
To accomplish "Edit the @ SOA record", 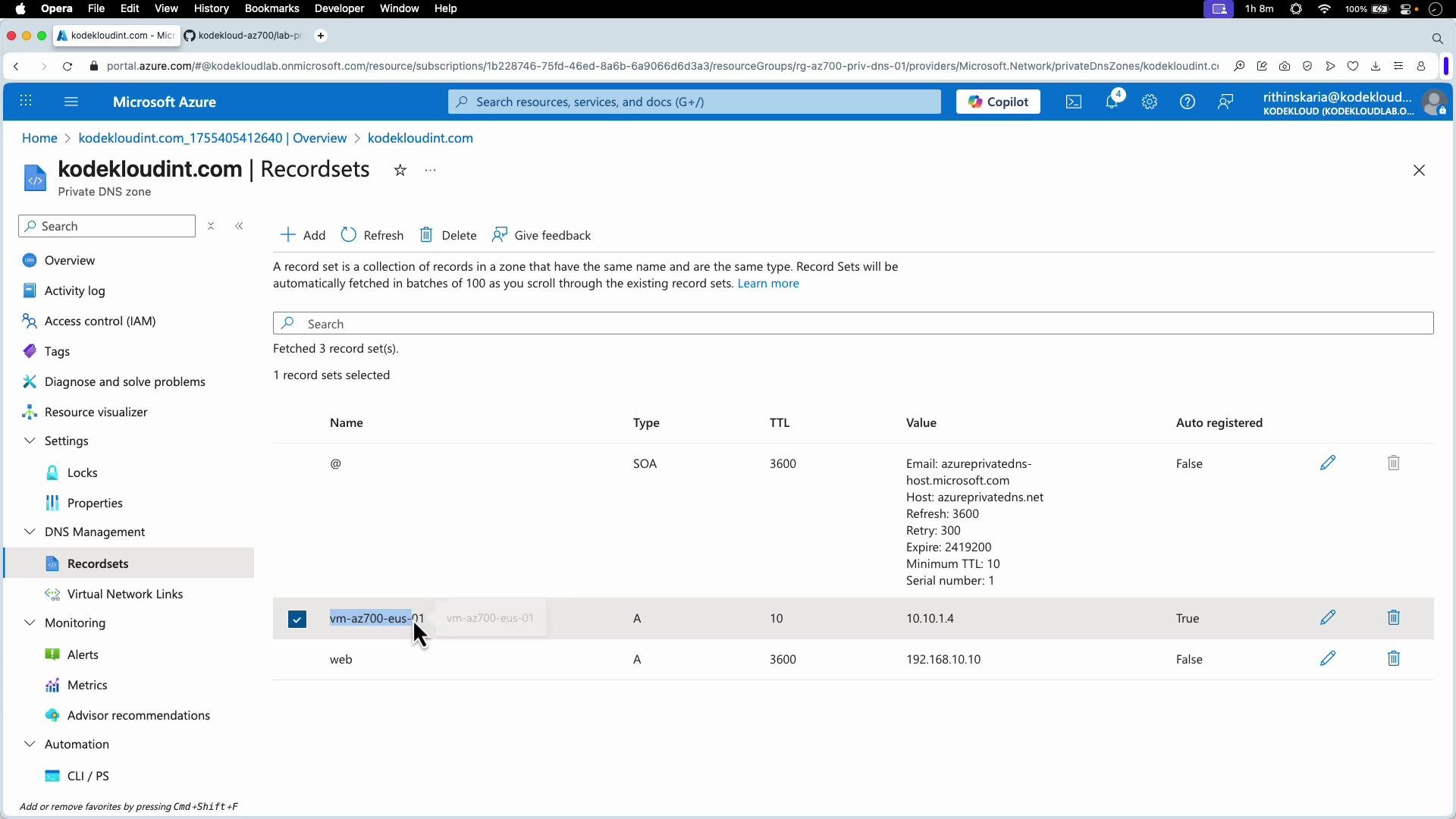I will click(1328, 463).
